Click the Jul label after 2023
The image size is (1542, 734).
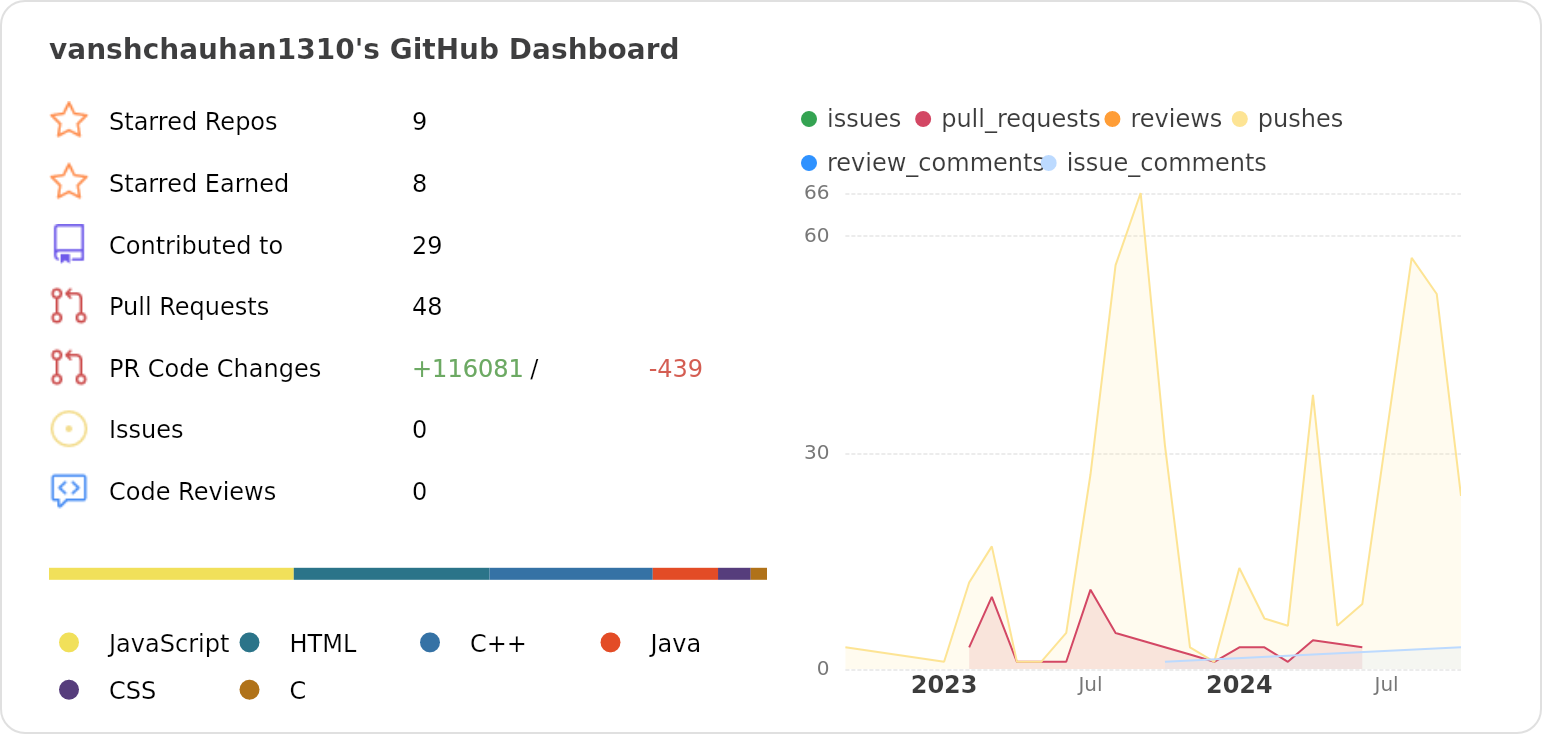[1090, 685]
